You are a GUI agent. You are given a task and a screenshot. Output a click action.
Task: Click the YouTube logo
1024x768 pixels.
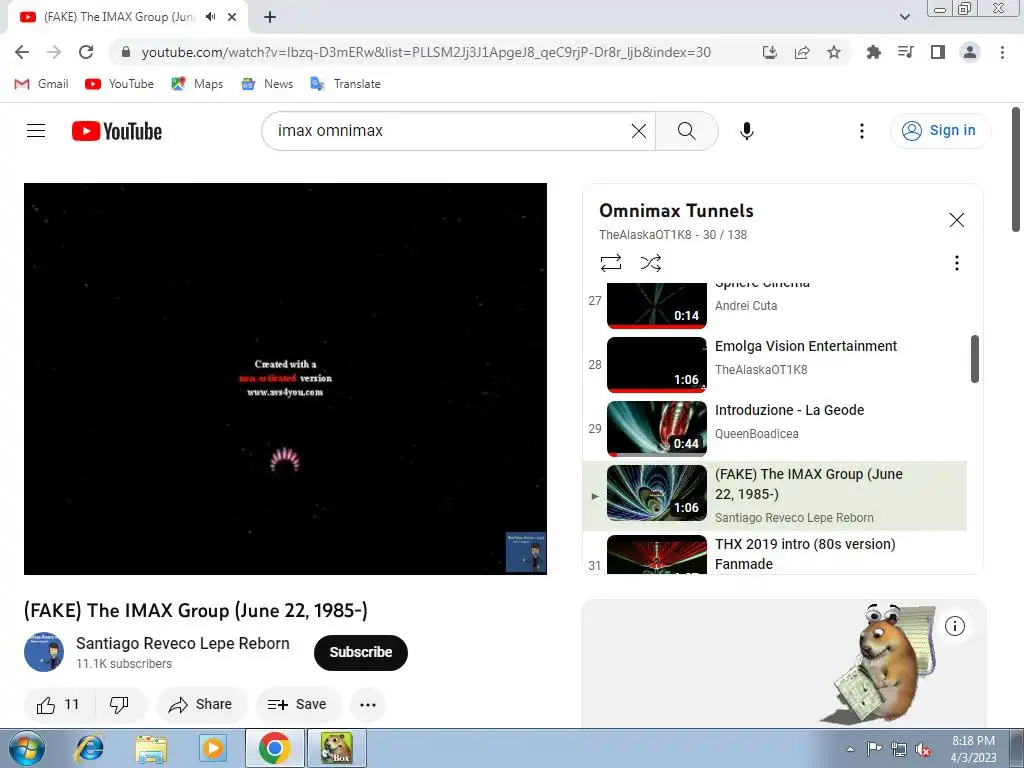pyautogui.click(x=117, y=131)
